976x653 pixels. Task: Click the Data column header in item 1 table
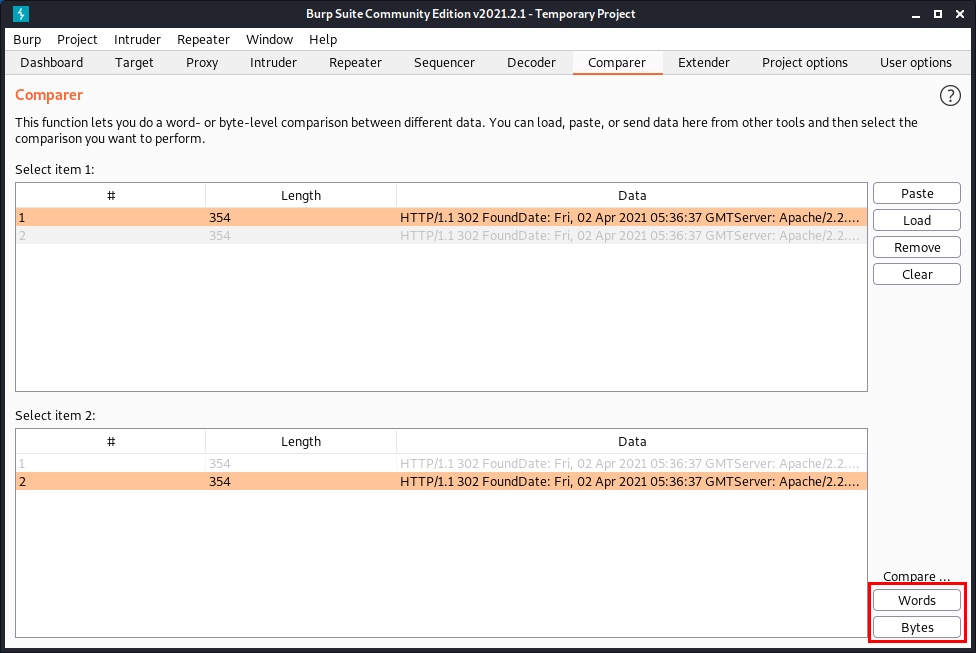[x=632, y=195]
